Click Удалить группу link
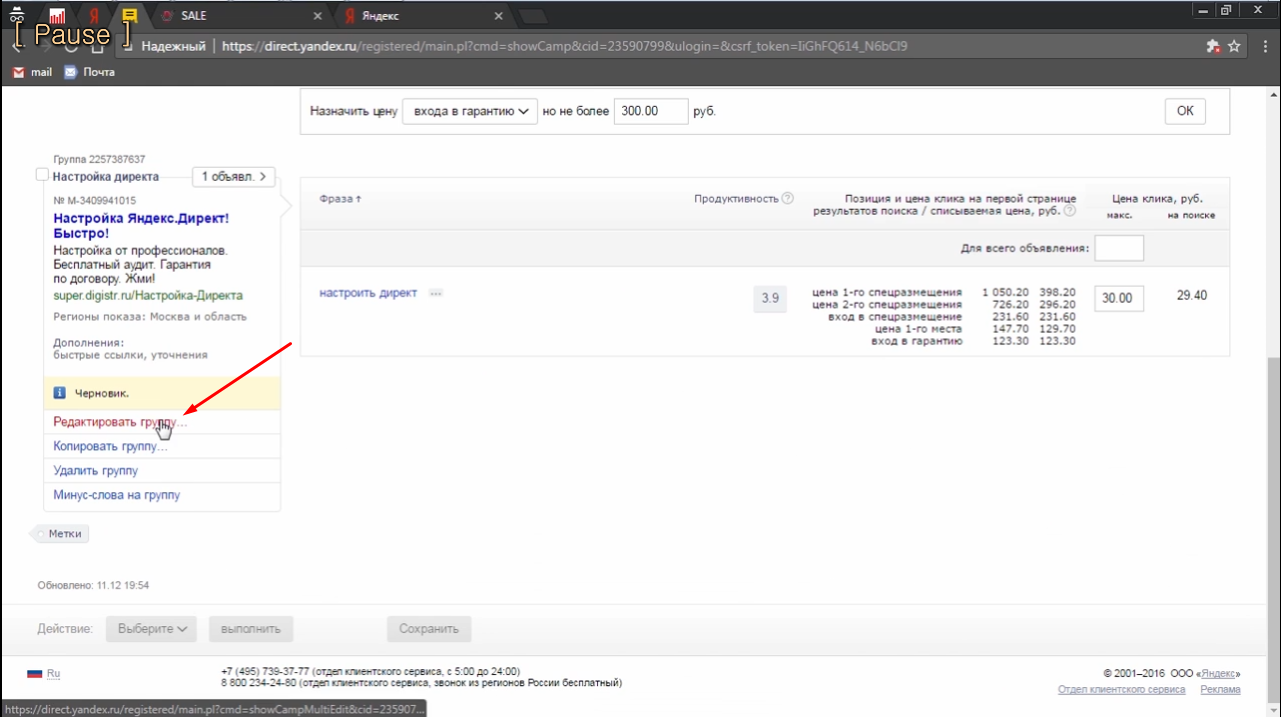This screenshot has width=1281, height=717. tap(96, 470)
